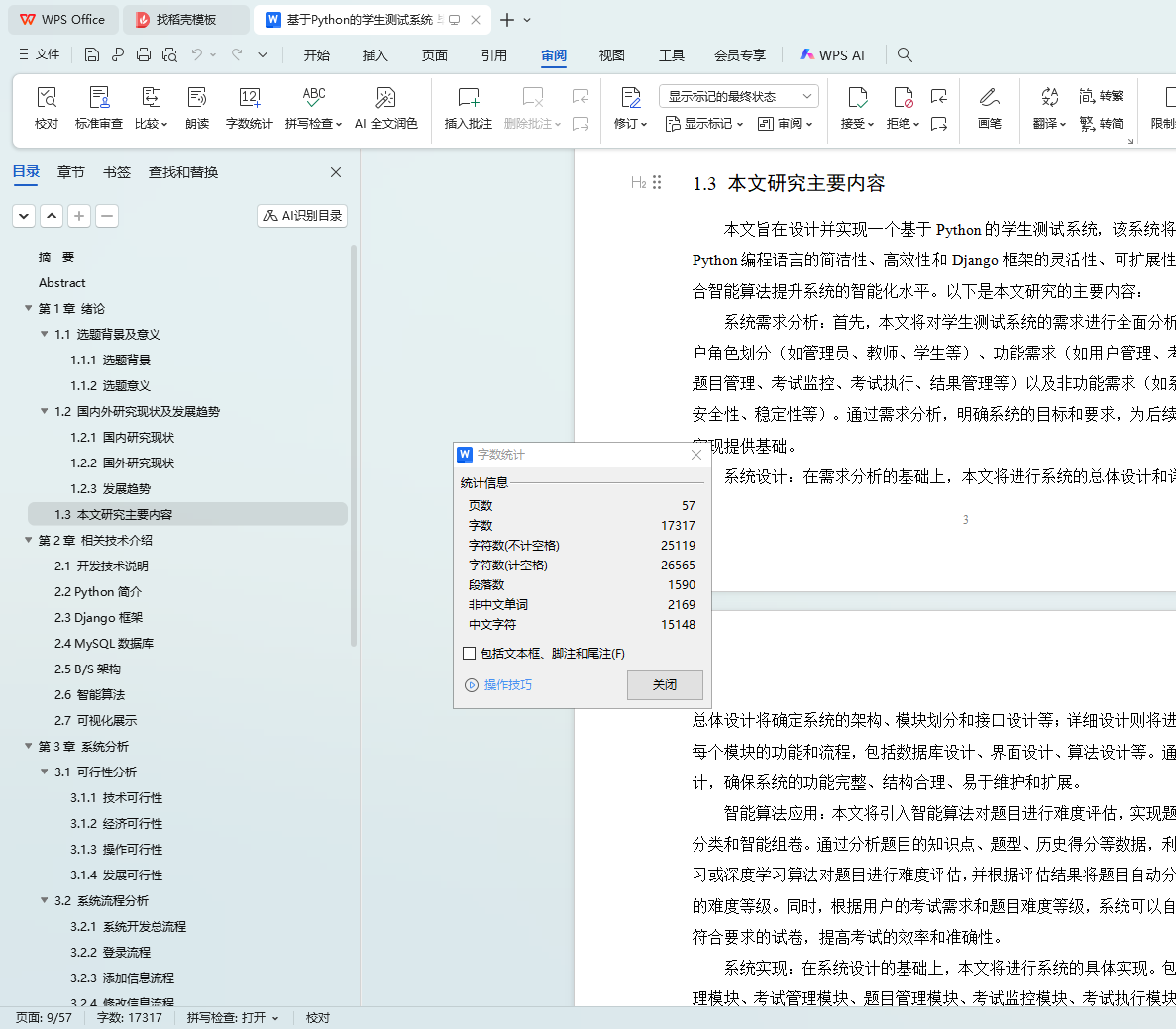Switch to the 引用 ribbon tab
Image resolution: width=1176 pixels, height=1029 pixels.
point(493,54)
